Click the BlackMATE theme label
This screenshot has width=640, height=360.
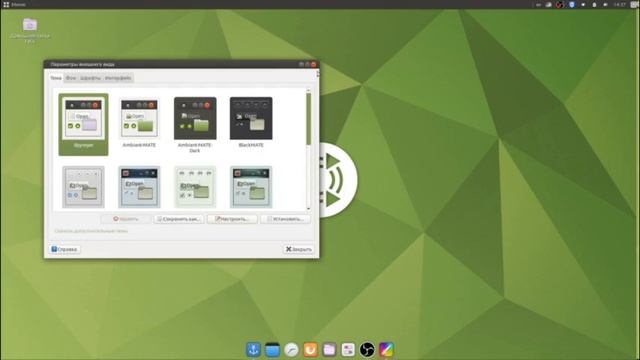pyautogui.click(x=251, y=145)
